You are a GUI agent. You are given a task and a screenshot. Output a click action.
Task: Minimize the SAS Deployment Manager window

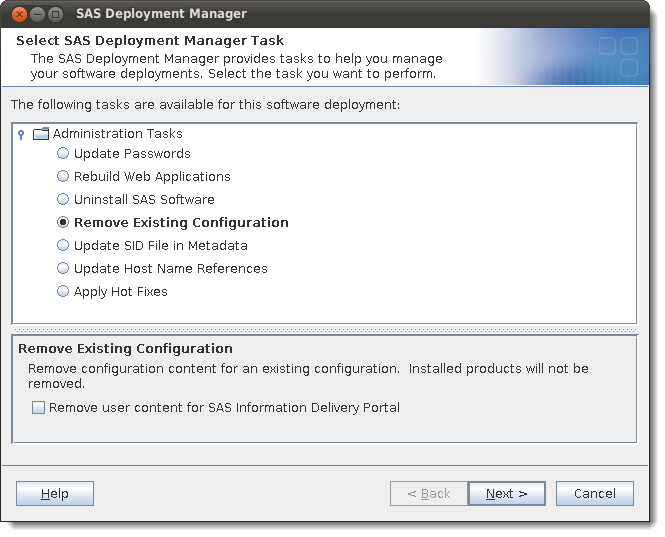(x=37, y=14)
